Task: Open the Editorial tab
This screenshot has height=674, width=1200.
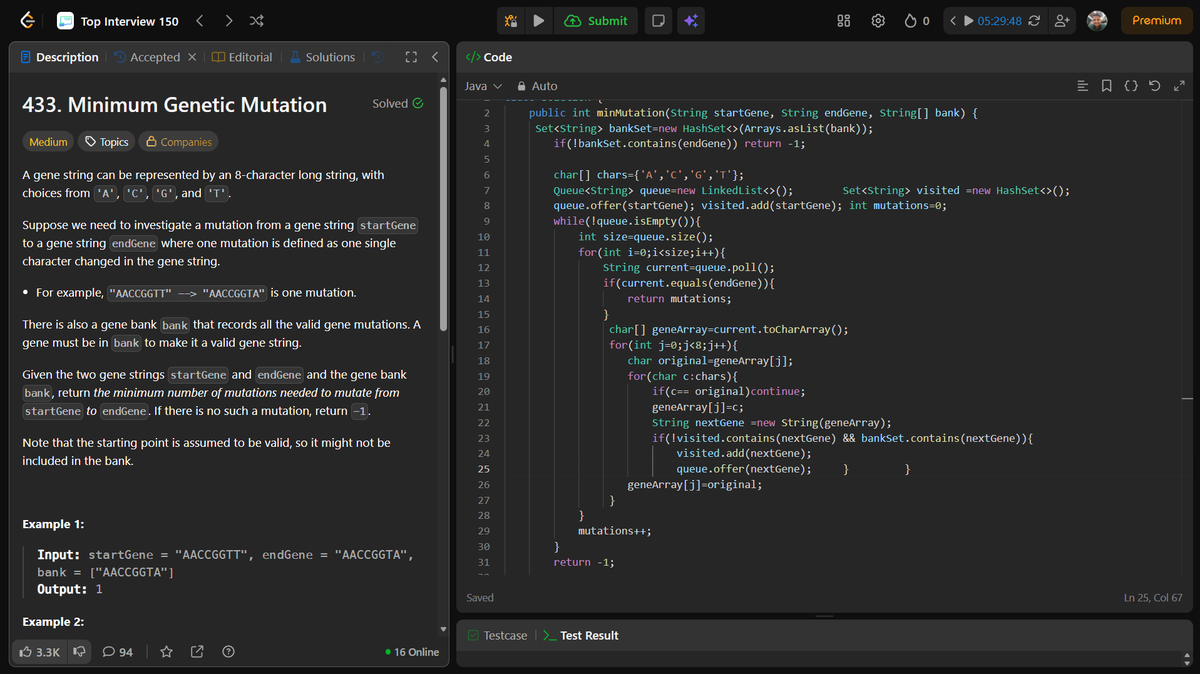Action: point(242,57)
